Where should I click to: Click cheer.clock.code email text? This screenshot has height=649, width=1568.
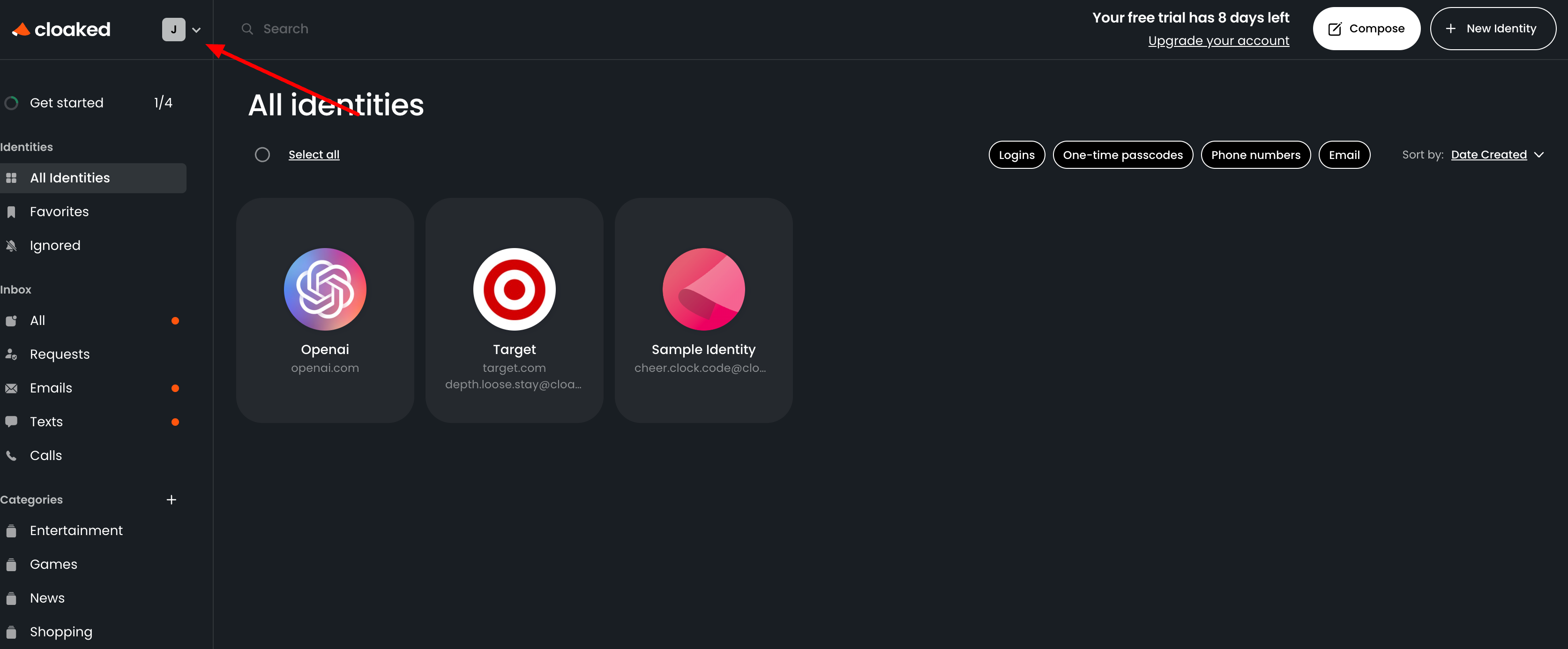(701, 368)
